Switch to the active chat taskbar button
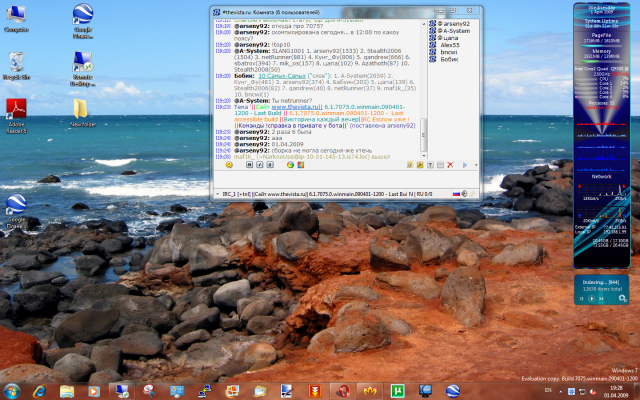The width and height of the screenshot is (640, 400). point(122,391)
